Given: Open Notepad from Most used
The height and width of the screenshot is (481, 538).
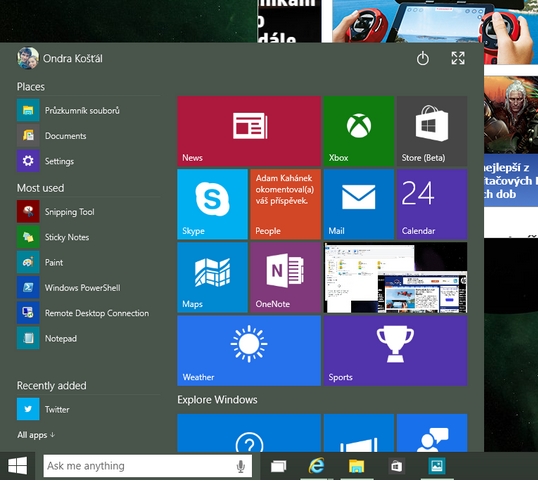Looking at the screenshot, I should point(89,338).
